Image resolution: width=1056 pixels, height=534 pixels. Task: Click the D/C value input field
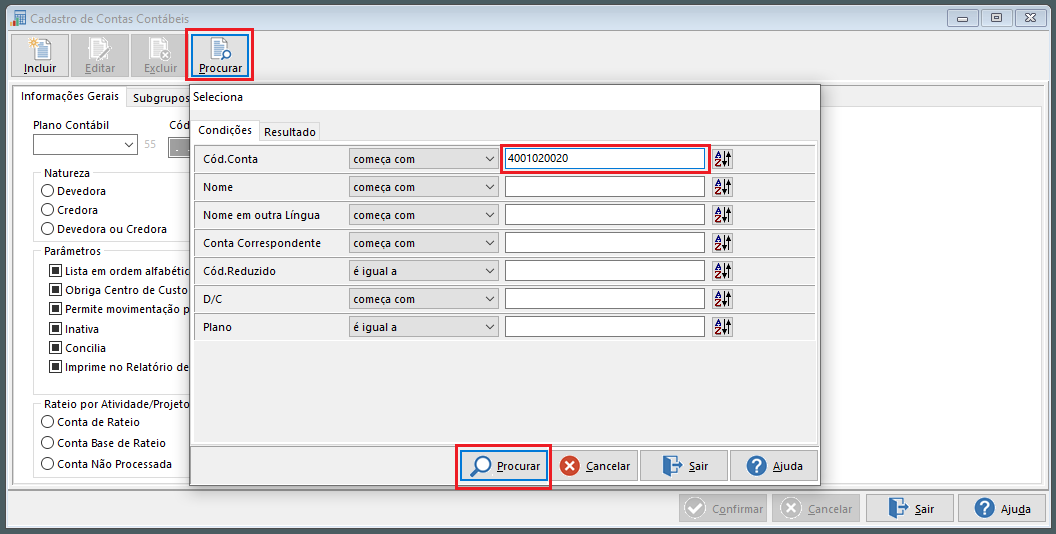[x=605, y=299]
